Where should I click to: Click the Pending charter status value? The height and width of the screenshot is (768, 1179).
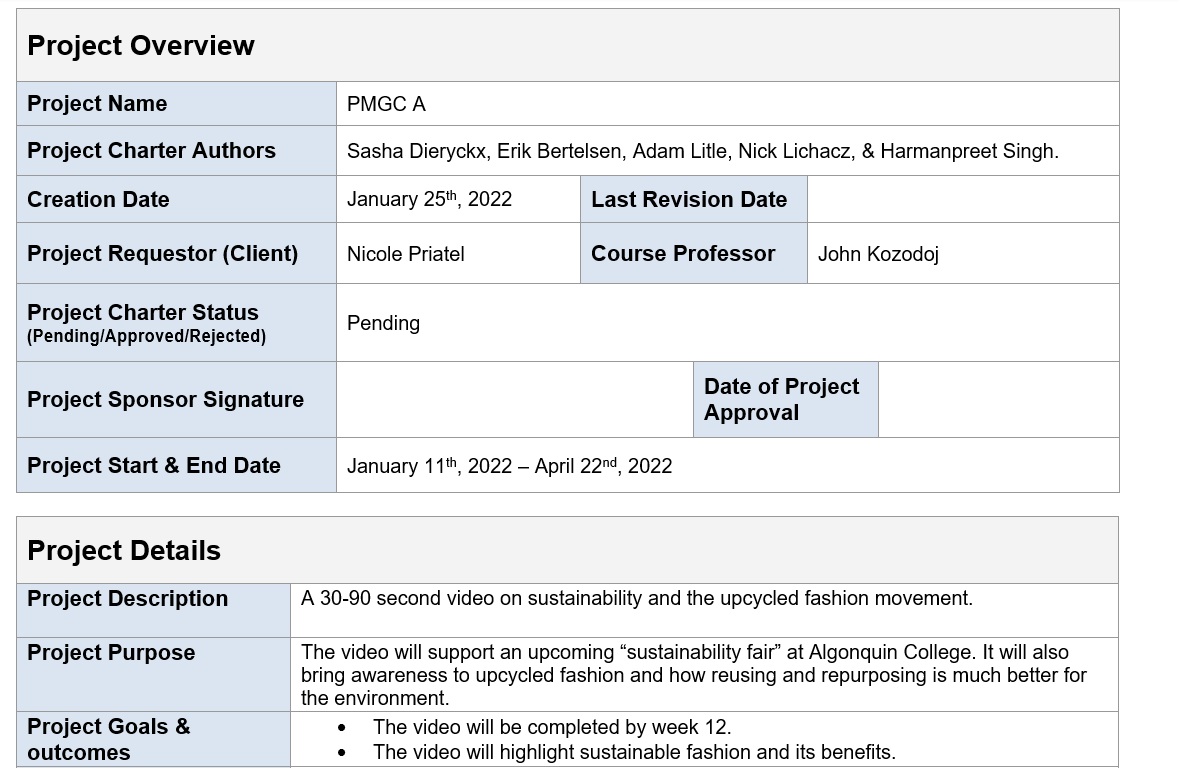pos(383,323)
